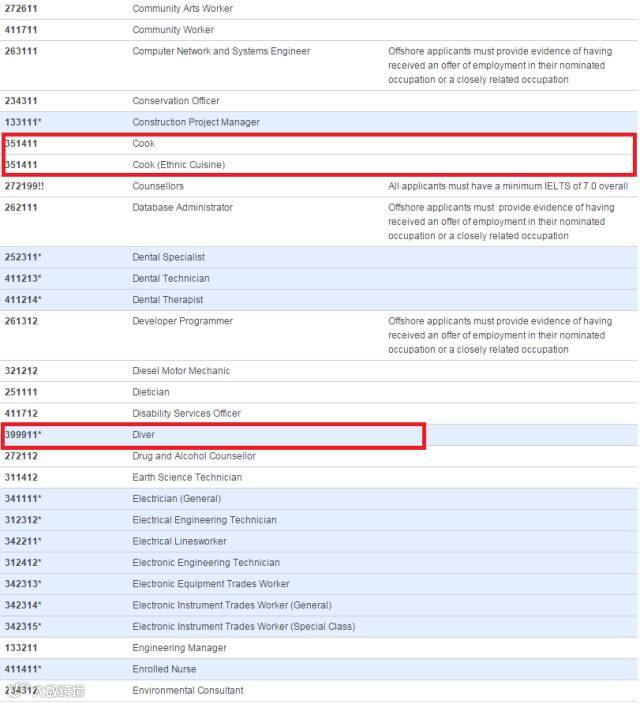640x704 pixels.
Task: Select Diver occupation
Action: pyautogui.click(x=143, y=435)
